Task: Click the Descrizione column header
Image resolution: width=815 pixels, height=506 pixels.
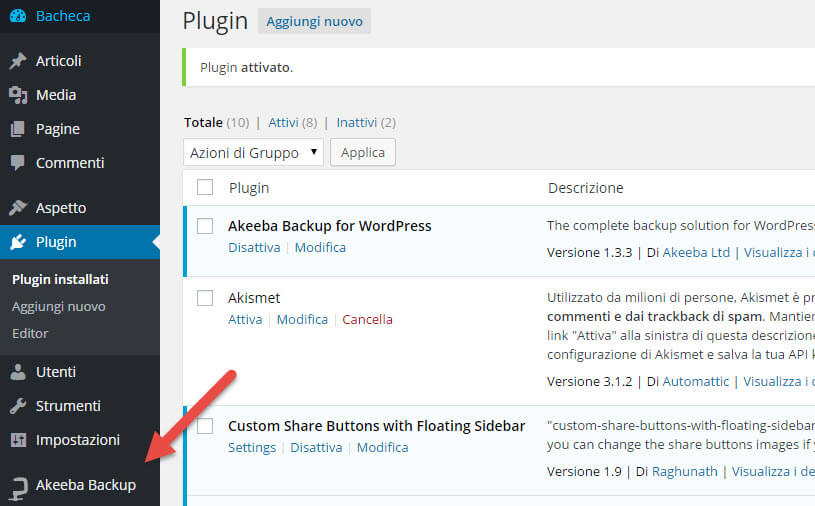Action: [x=586, y=188]
